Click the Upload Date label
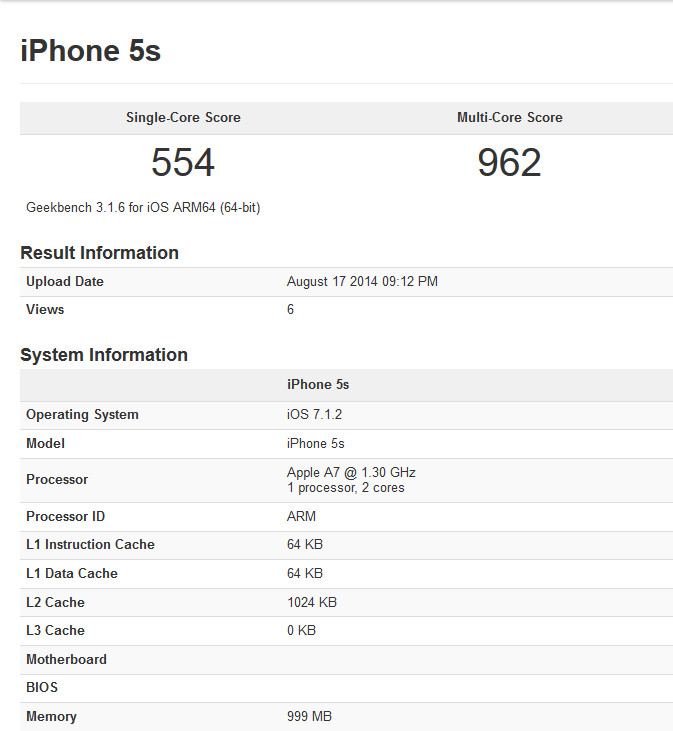 (65, 282)
